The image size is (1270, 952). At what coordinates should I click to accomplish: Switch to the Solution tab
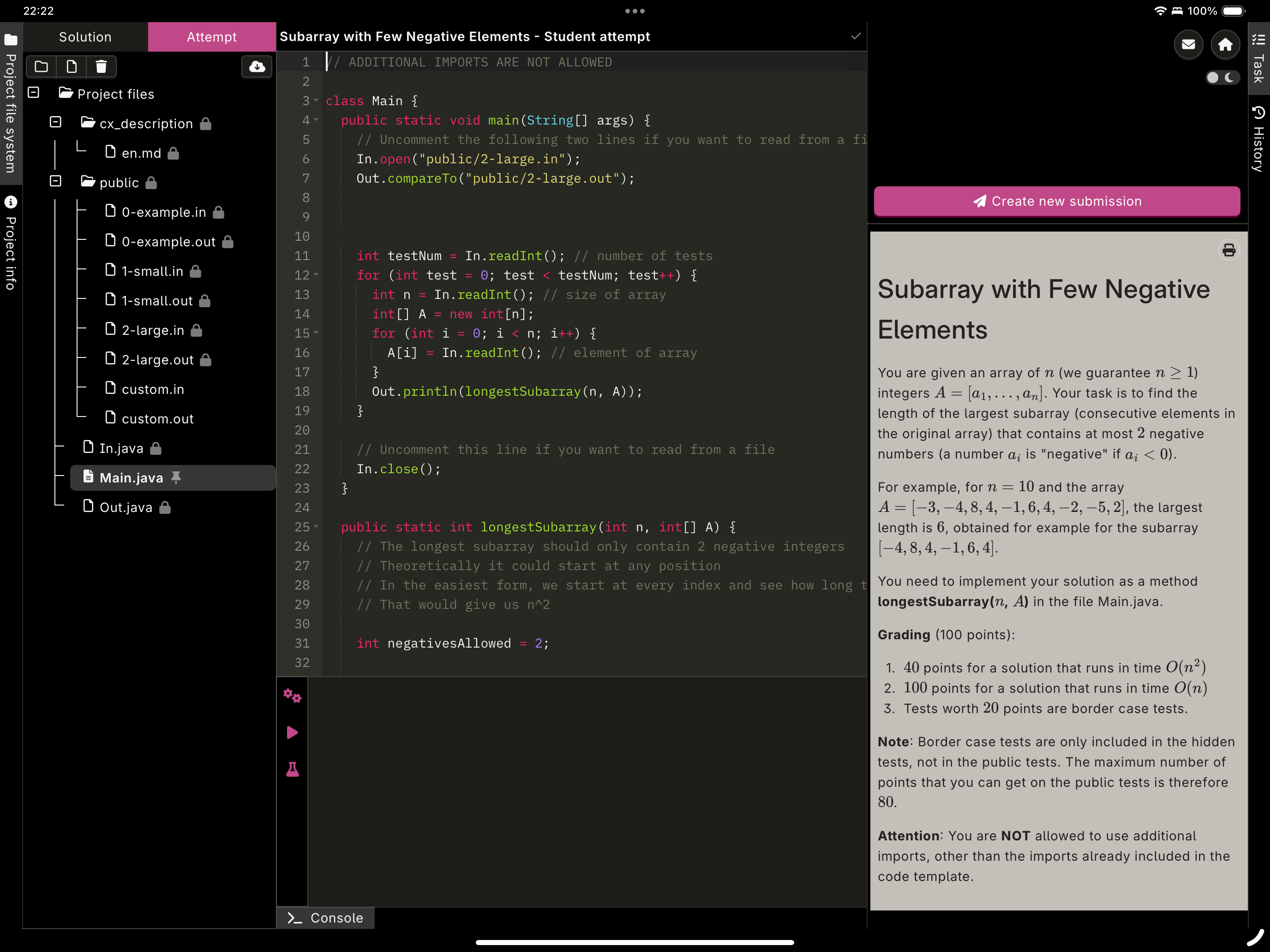[85, 37]
